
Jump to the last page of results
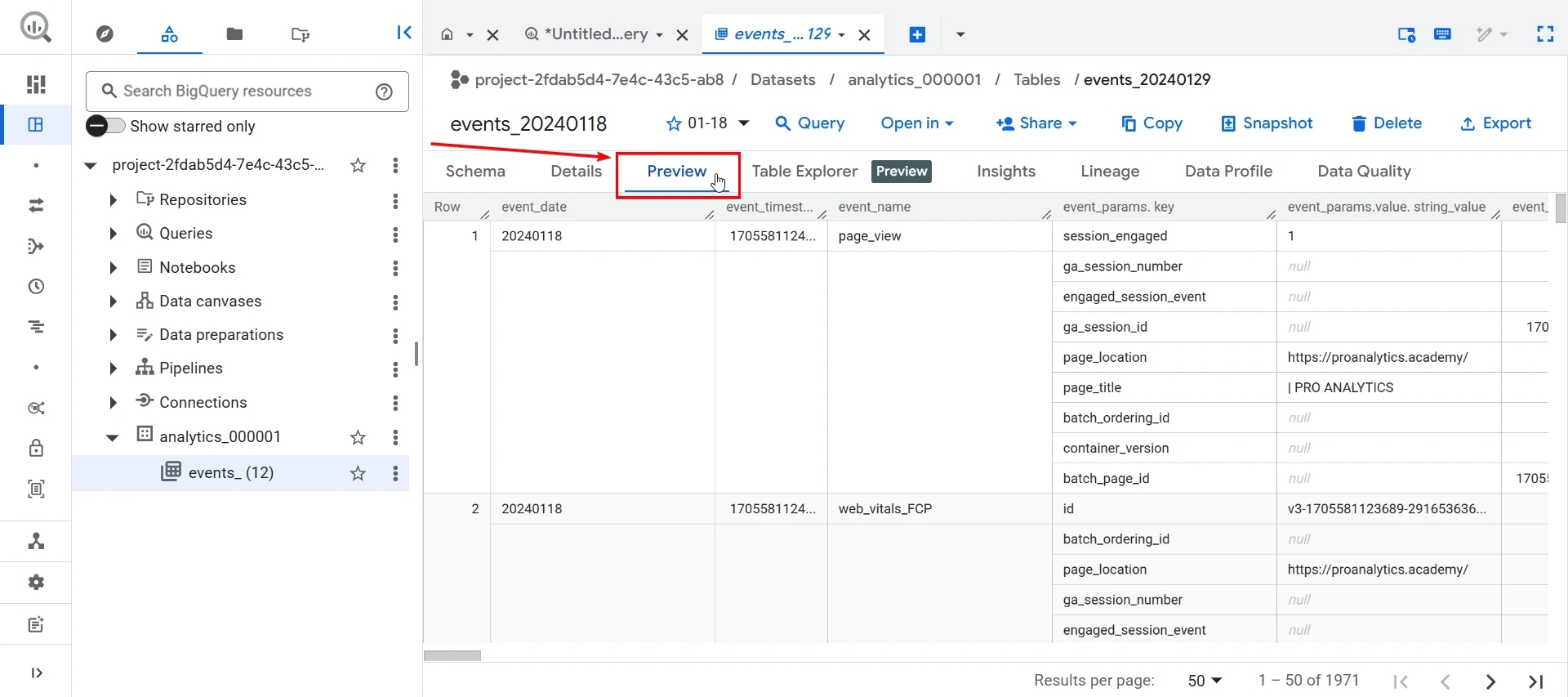coord(1535,681)
